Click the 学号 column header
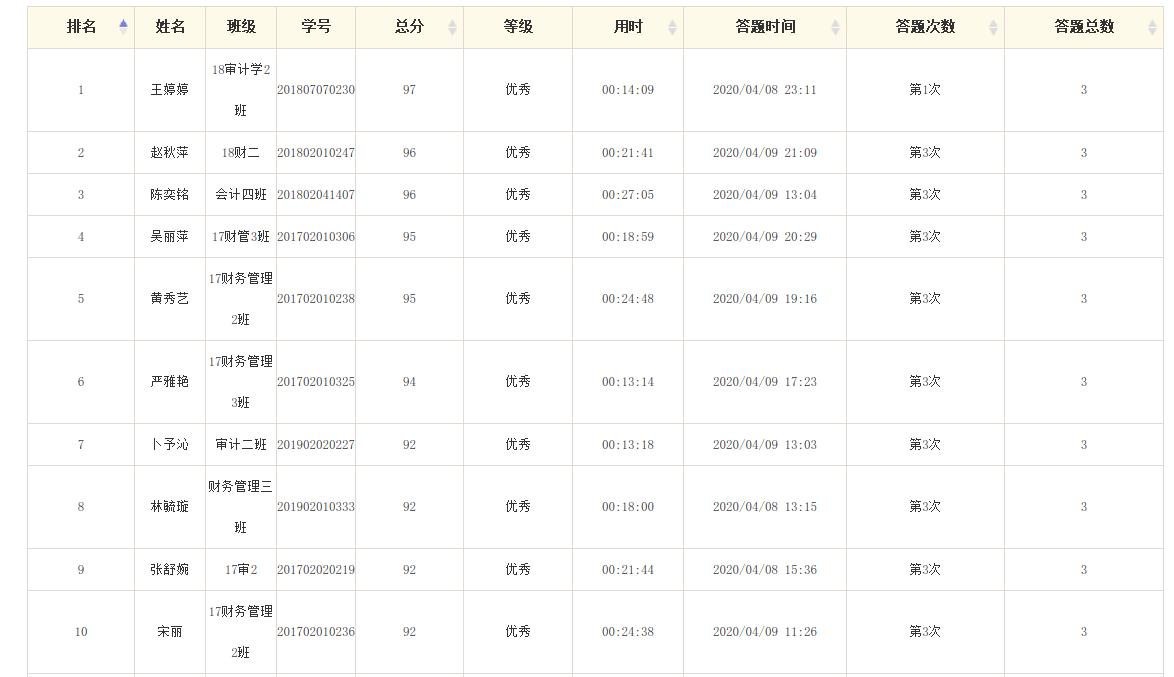This screenshot has width=1174, height=677. click(x=316, y=27)
